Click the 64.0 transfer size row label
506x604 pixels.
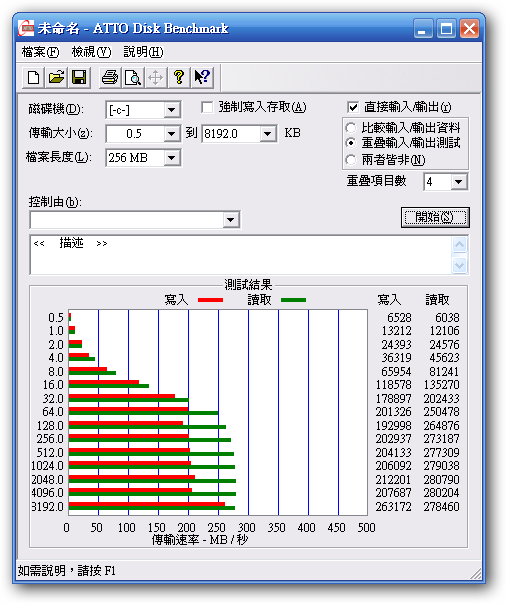(x=53, y=412)
